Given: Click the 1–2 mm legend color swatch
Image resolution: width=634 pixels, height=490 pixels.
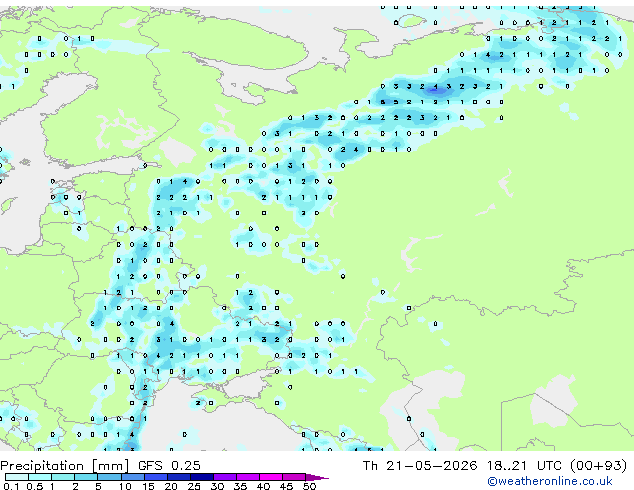Looking at the screenshot, I should 63,477.
